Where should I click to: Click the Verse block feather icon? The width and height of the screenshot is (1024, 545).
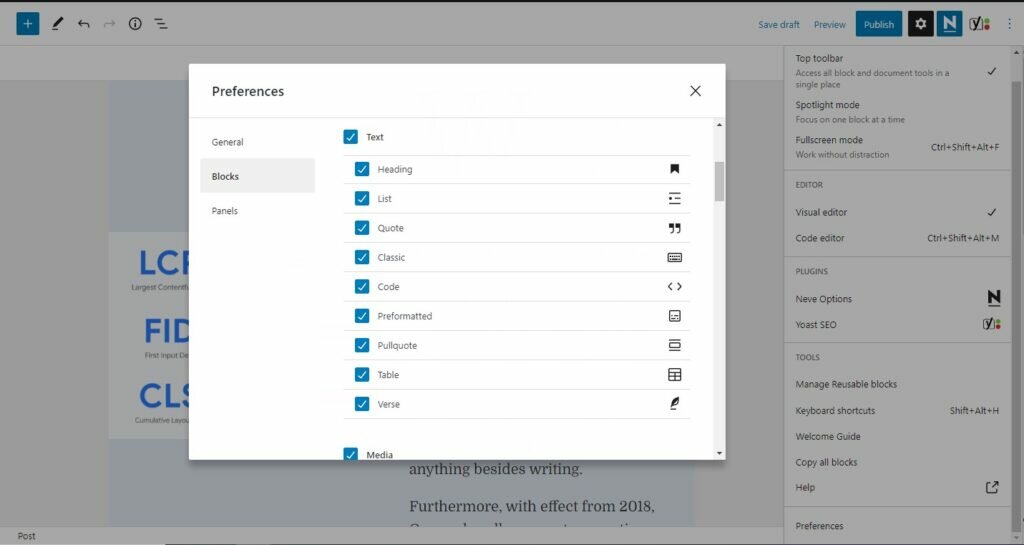[x=675, y=404]
